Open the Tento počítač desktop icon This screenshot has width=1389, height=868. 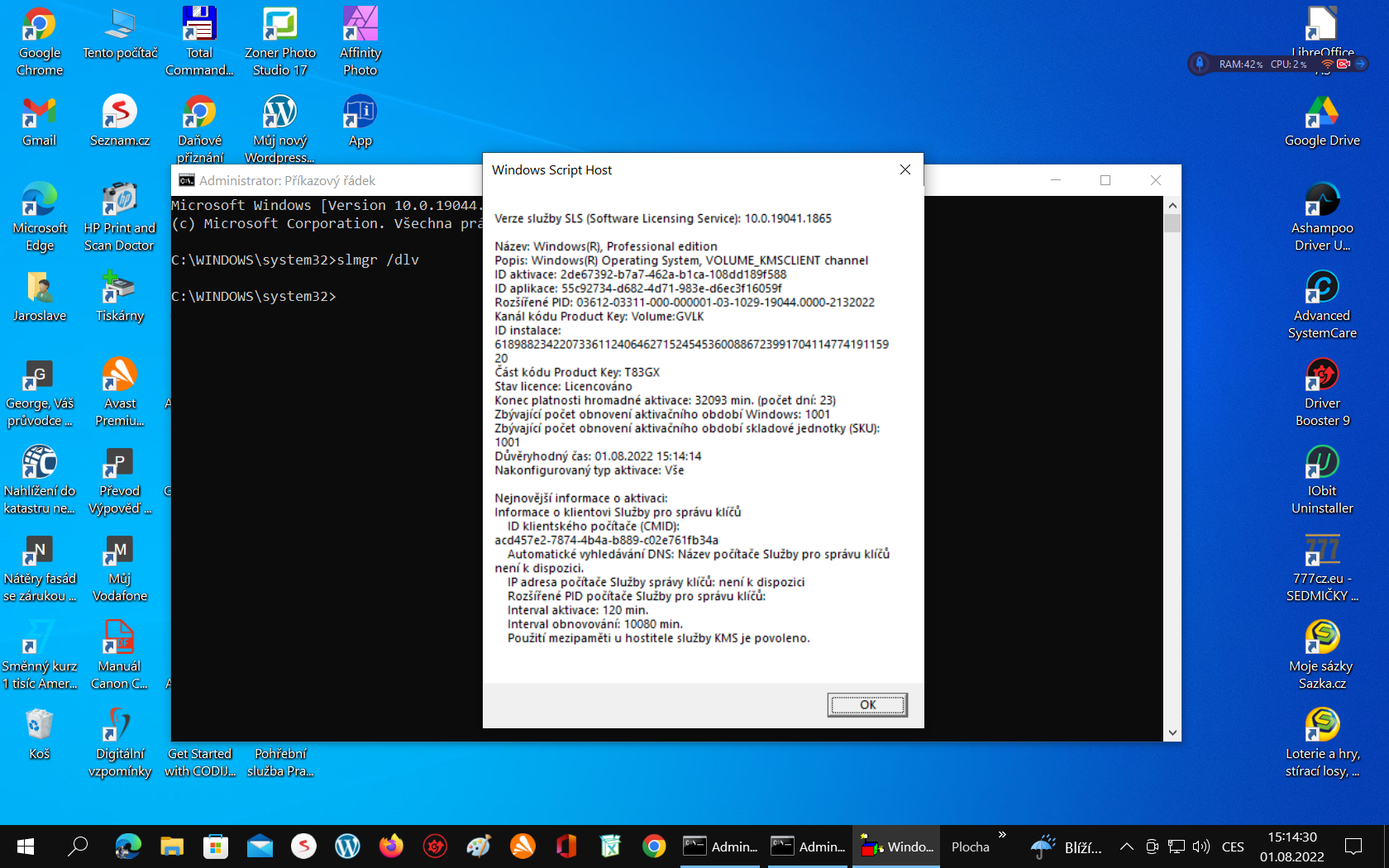pos(120,33)
